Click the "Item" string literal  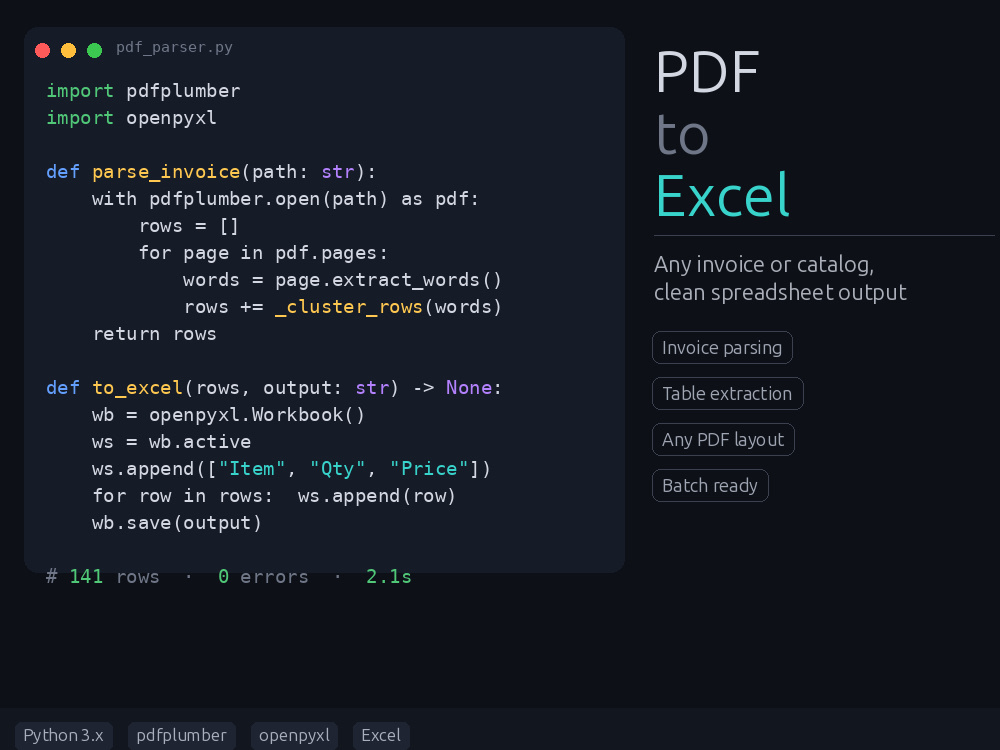pyautogui.click(x=252, y=469)
